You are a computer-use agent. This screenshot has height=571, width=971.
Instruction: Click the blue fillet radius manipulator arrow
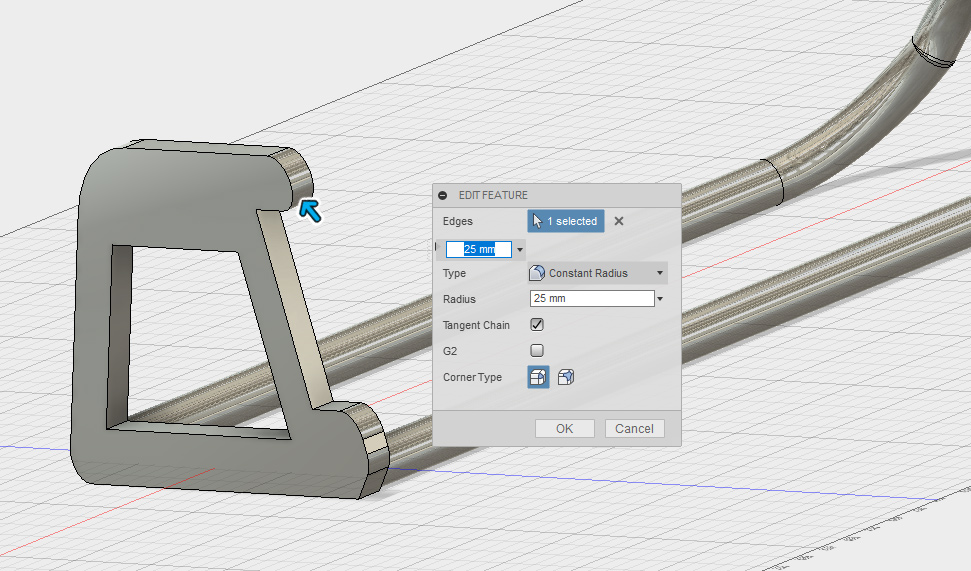click(311, 210)
